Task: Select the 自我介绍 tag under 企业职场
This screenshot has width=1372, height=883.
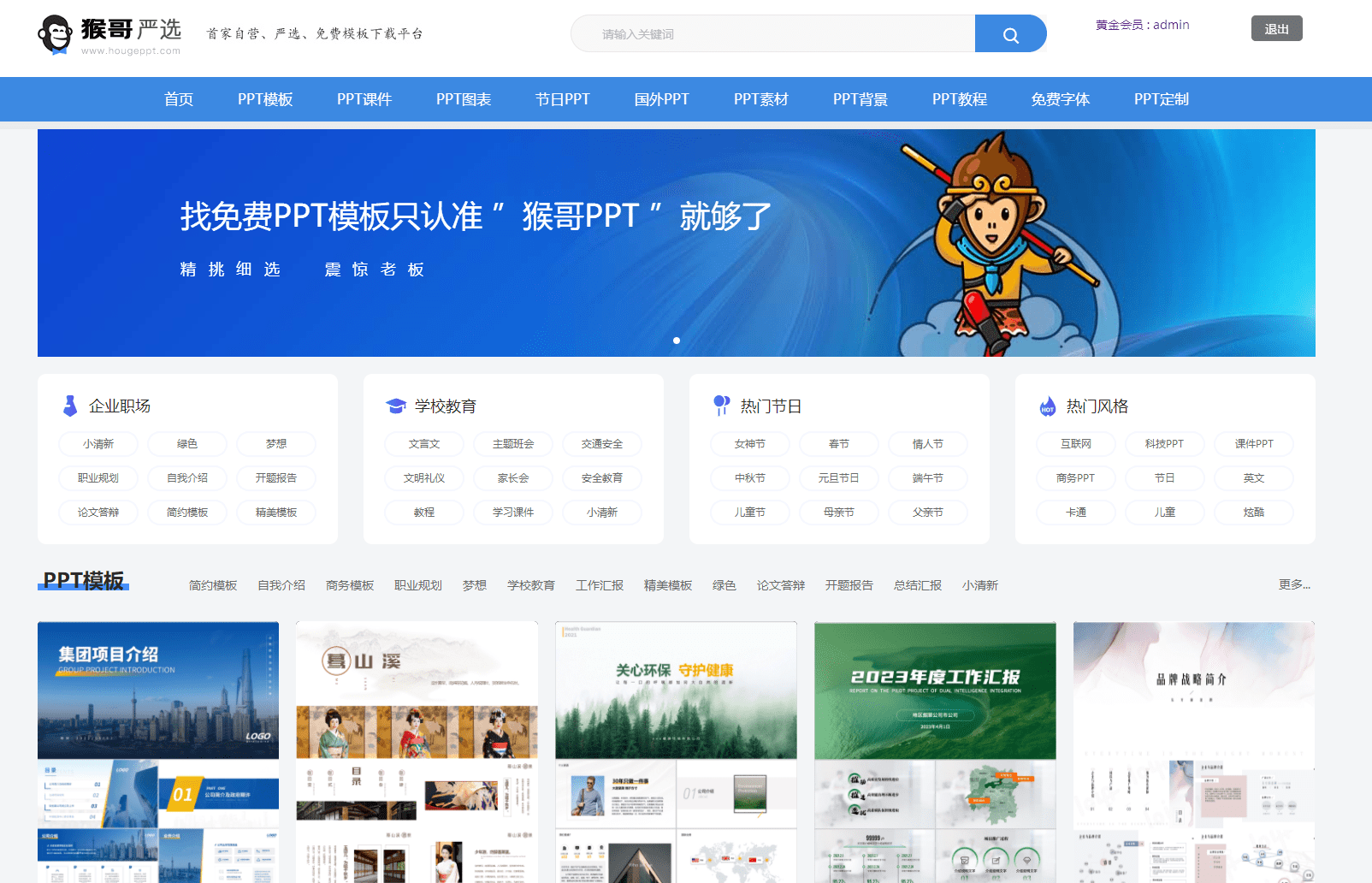Action: coord(187,478)
